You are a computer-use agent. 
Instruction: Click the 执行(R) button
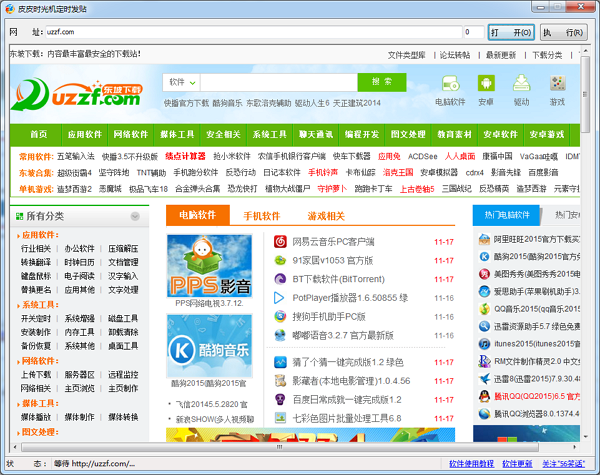tap(564, 32)
